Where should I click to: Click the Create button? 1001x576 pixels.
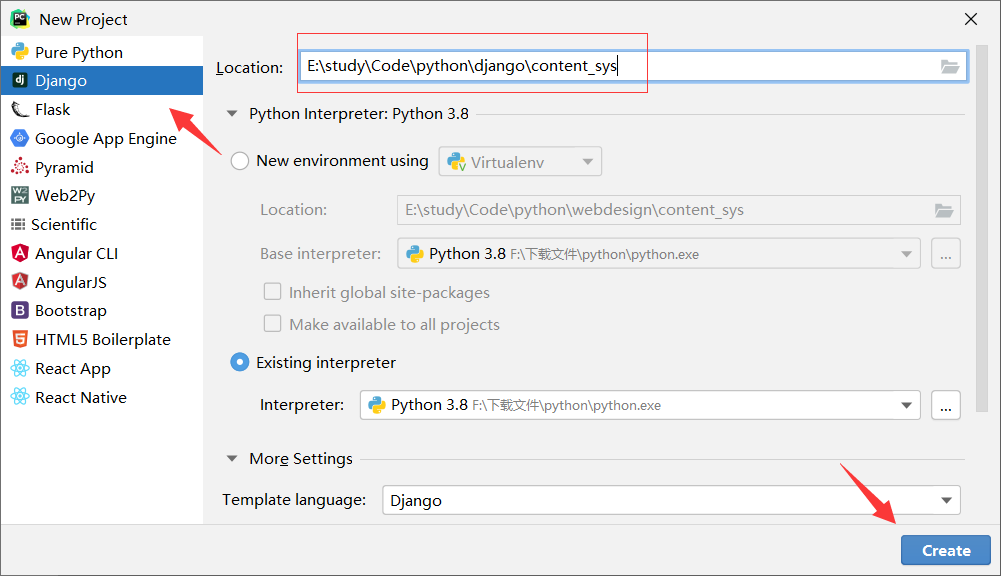point(945,550)
